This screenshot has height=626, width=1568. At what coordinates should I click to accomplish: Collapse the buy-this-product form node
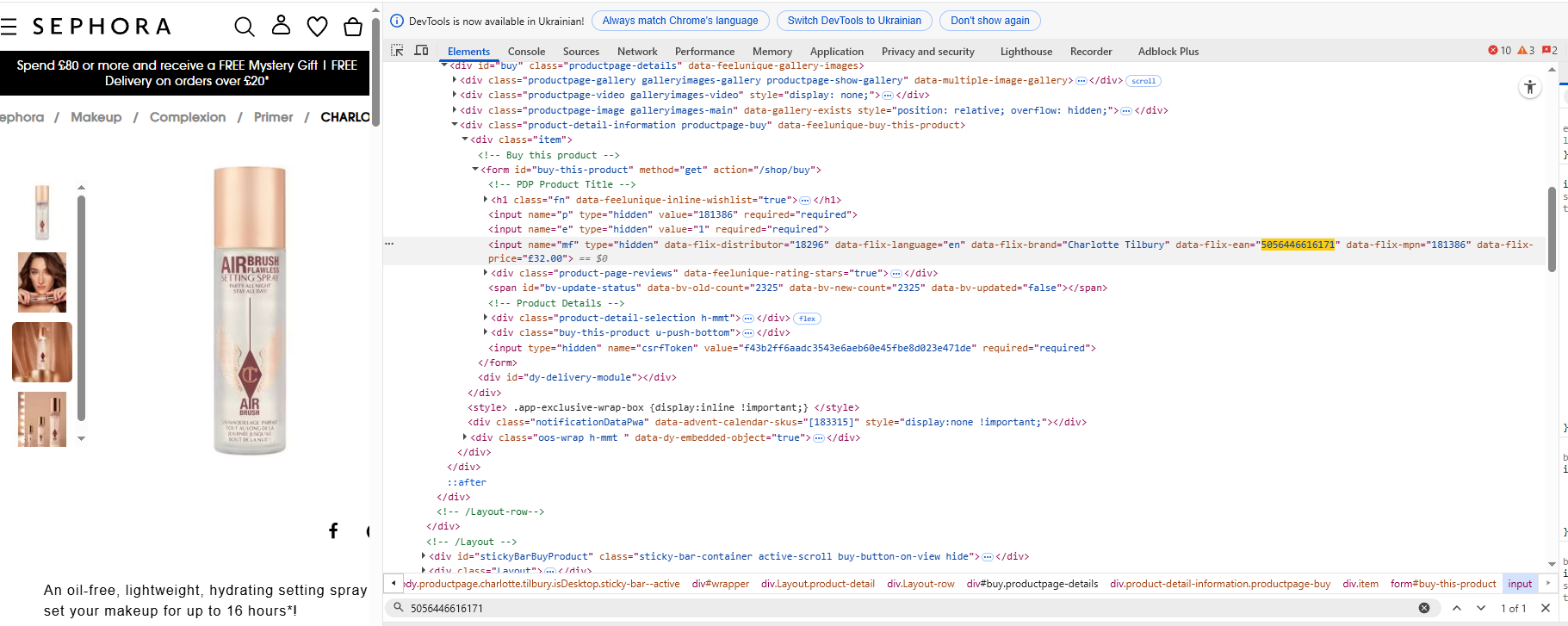tap(475, 170)
